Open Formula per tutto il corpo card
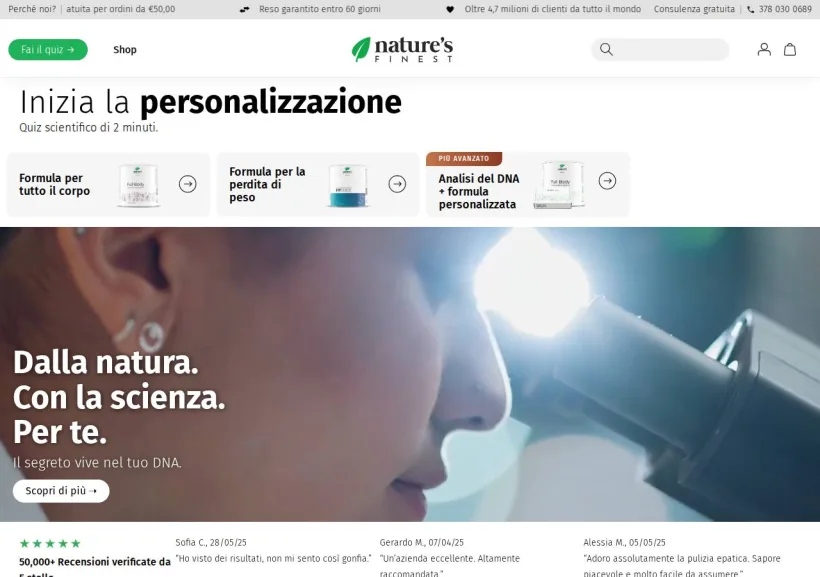Viewport: 820px width, 577px height. pos(108,184)
